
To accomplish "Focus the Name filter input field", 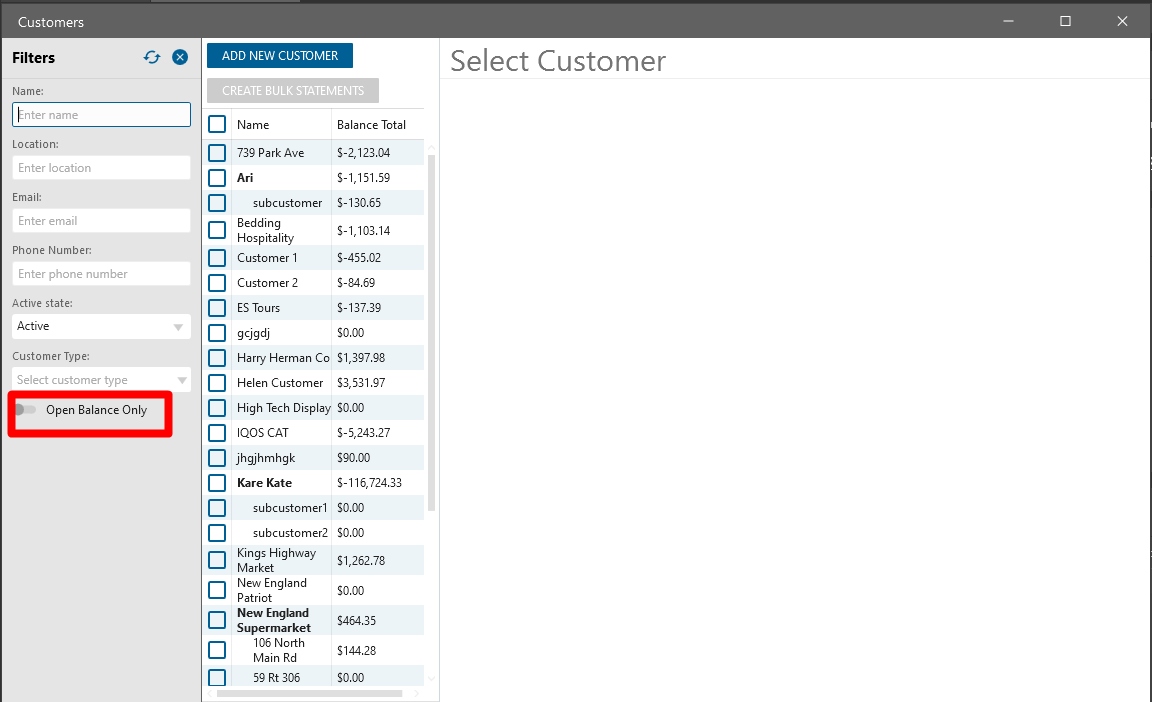I will (x=101, y=115).
